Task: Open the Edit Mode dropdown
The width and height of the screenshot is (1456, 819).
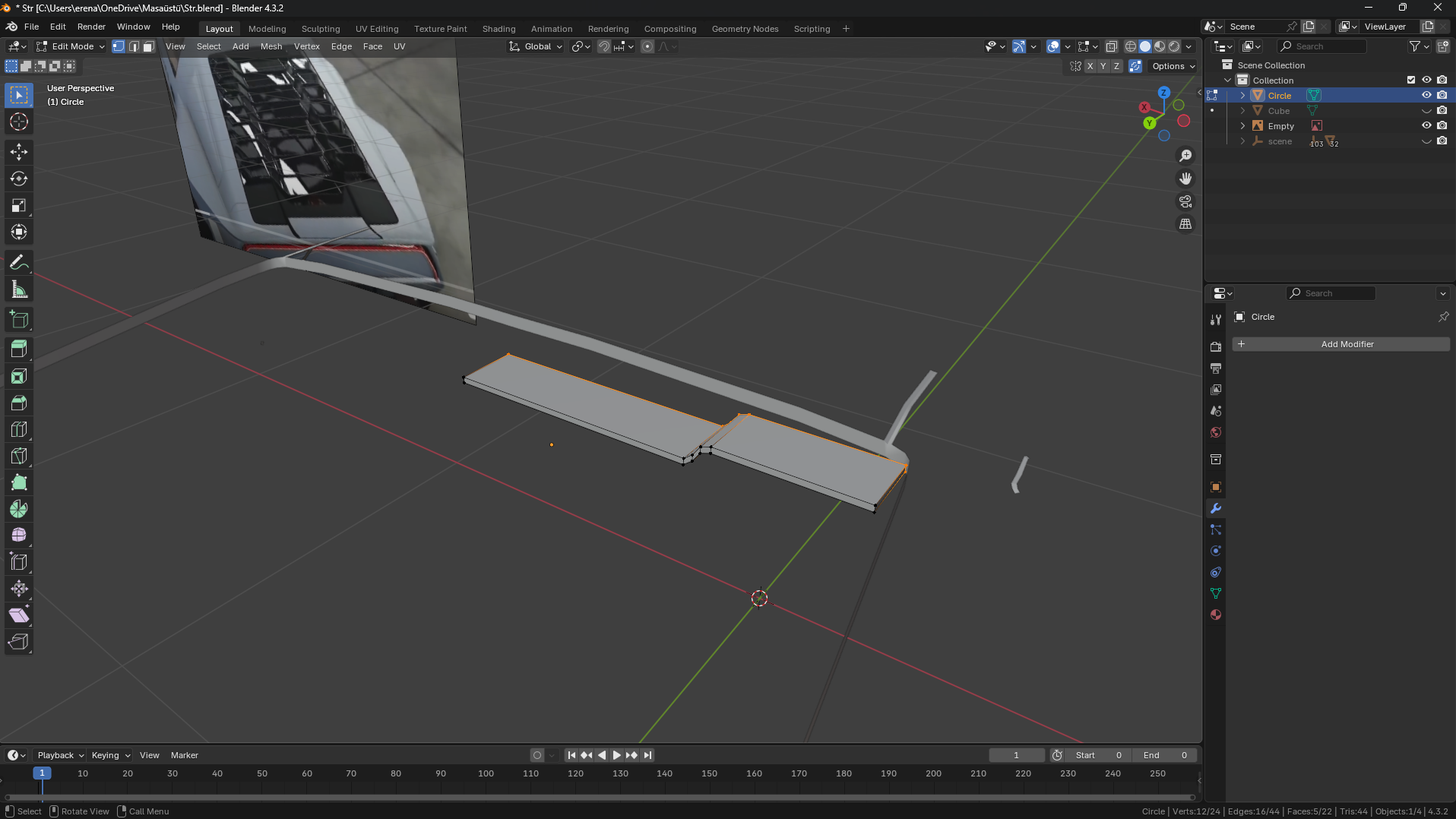Action: pos(71,46)
